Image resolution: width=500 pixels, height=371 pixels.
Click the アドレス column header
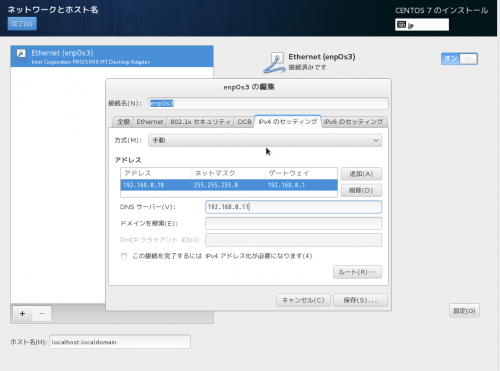click(156, 173)
